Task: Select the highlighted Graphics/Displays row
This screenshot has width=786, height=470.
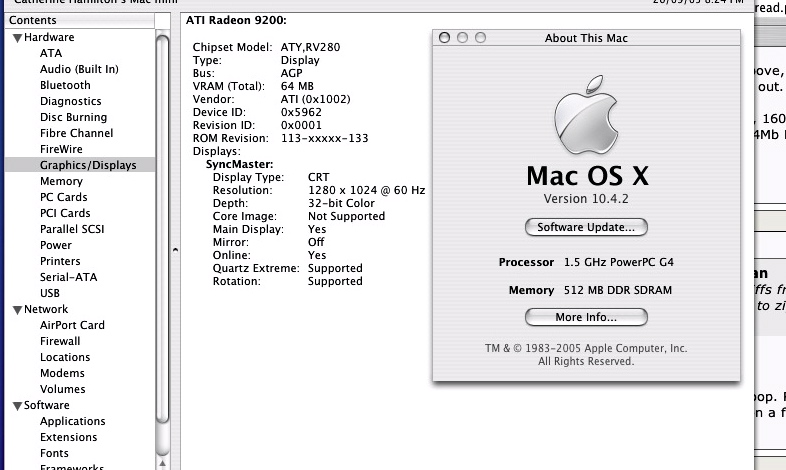Action: [x=80, y=165]
